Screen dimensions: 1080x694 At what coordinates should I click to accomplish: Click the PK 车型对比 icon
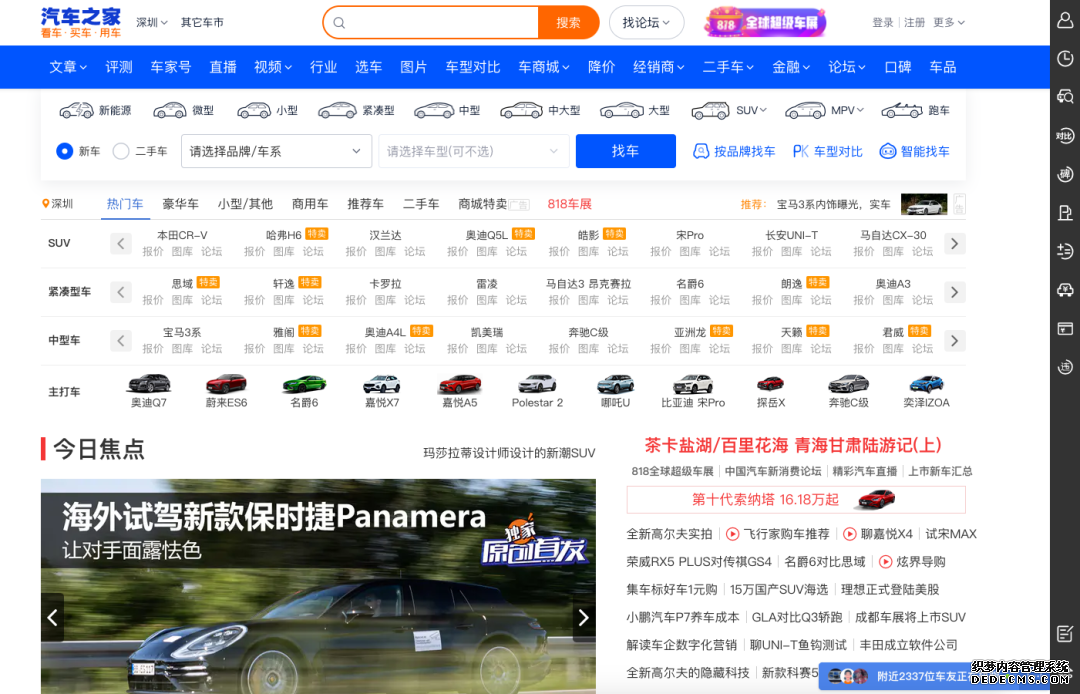pos(799,150)
